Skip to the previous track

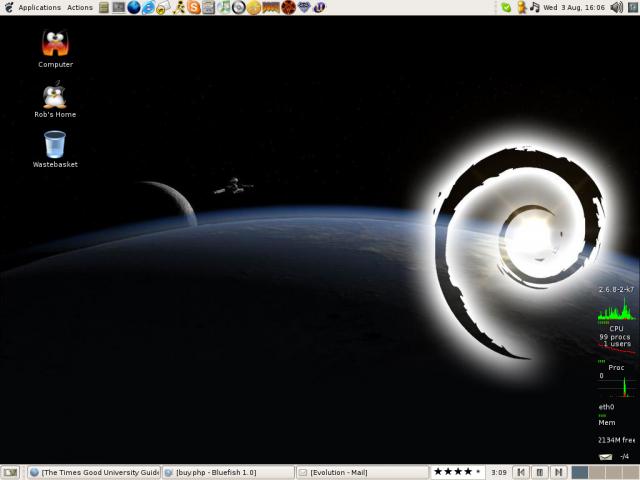coord(521,473)
